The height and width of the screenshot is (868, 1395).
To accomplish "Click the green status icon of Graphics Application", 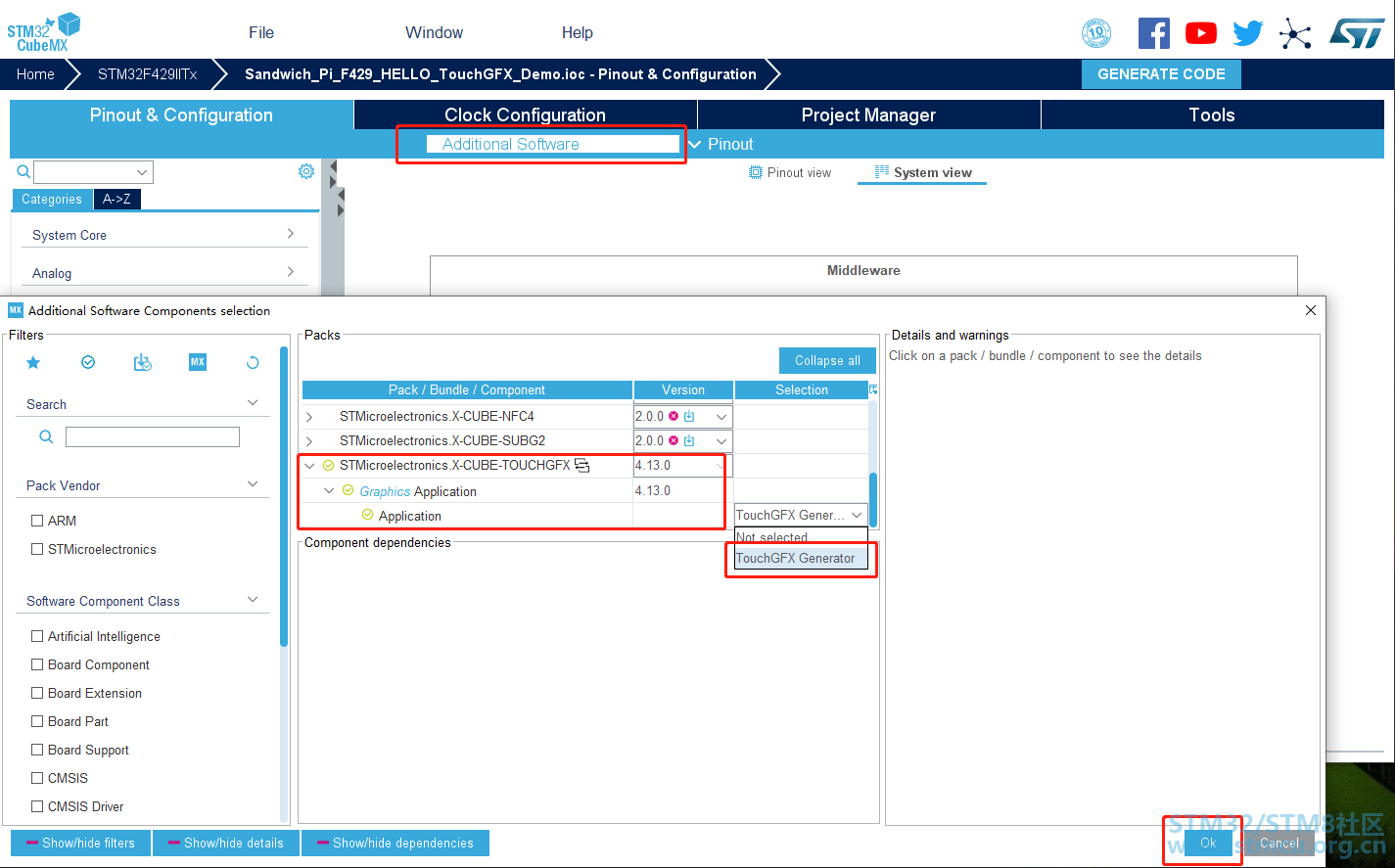I will (x=348, y=490).
